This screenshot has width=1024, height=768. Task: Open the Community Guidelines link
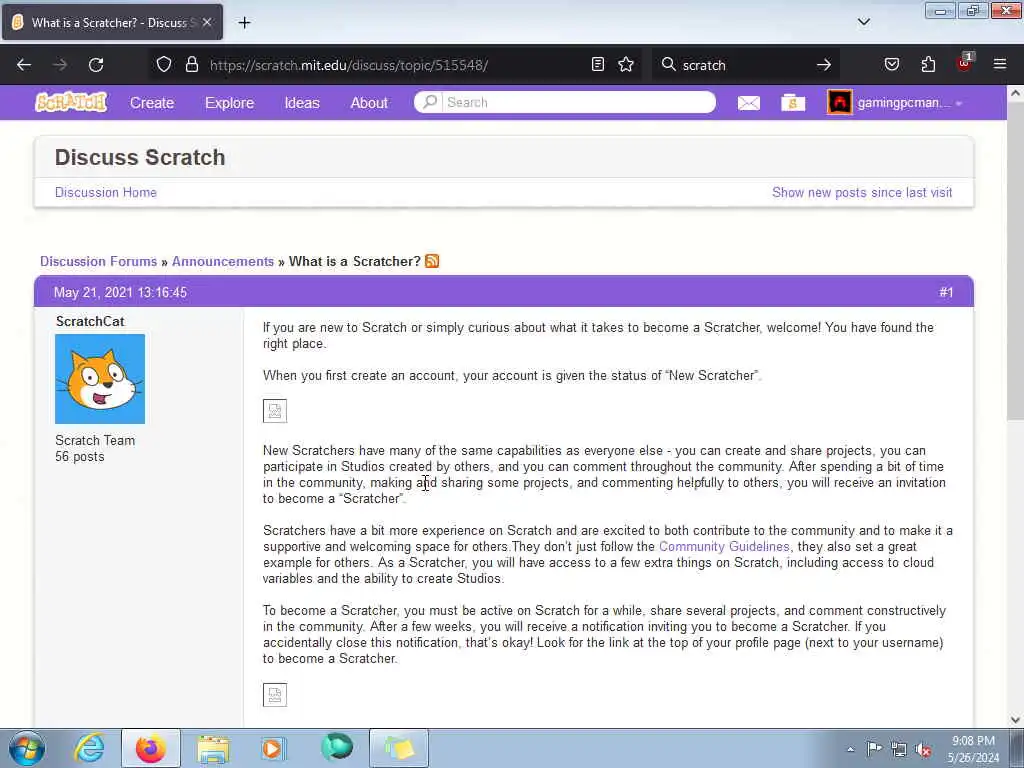tap(724, 547)
